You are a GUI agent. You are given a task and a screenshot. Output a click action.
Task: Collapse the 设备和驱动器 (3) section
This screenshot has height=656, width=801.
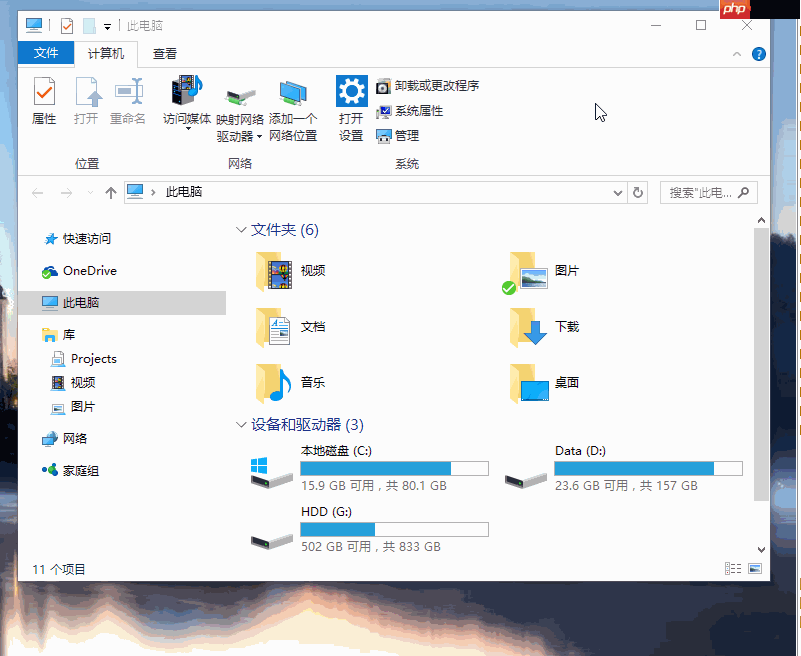pos(240,425)
